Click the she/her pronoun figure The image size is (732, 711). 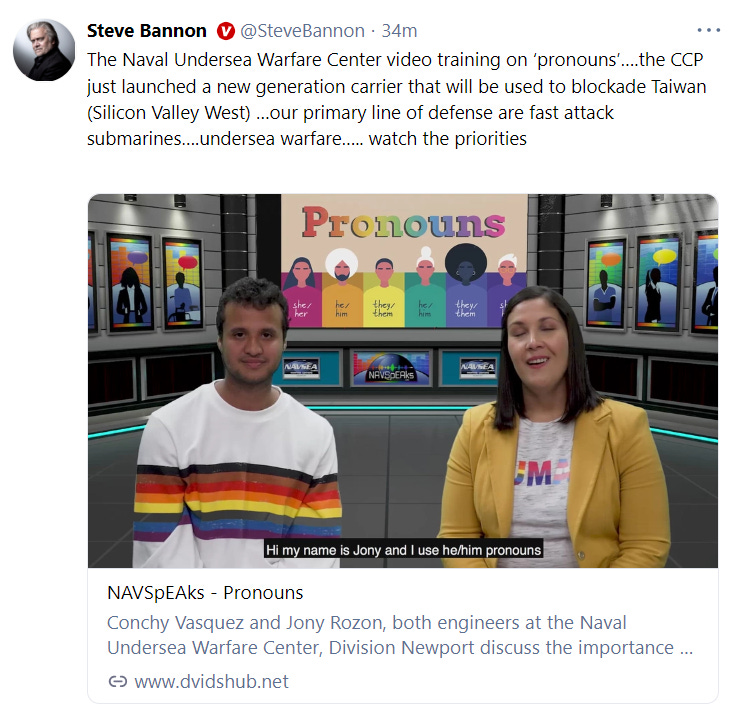point(301,292)
